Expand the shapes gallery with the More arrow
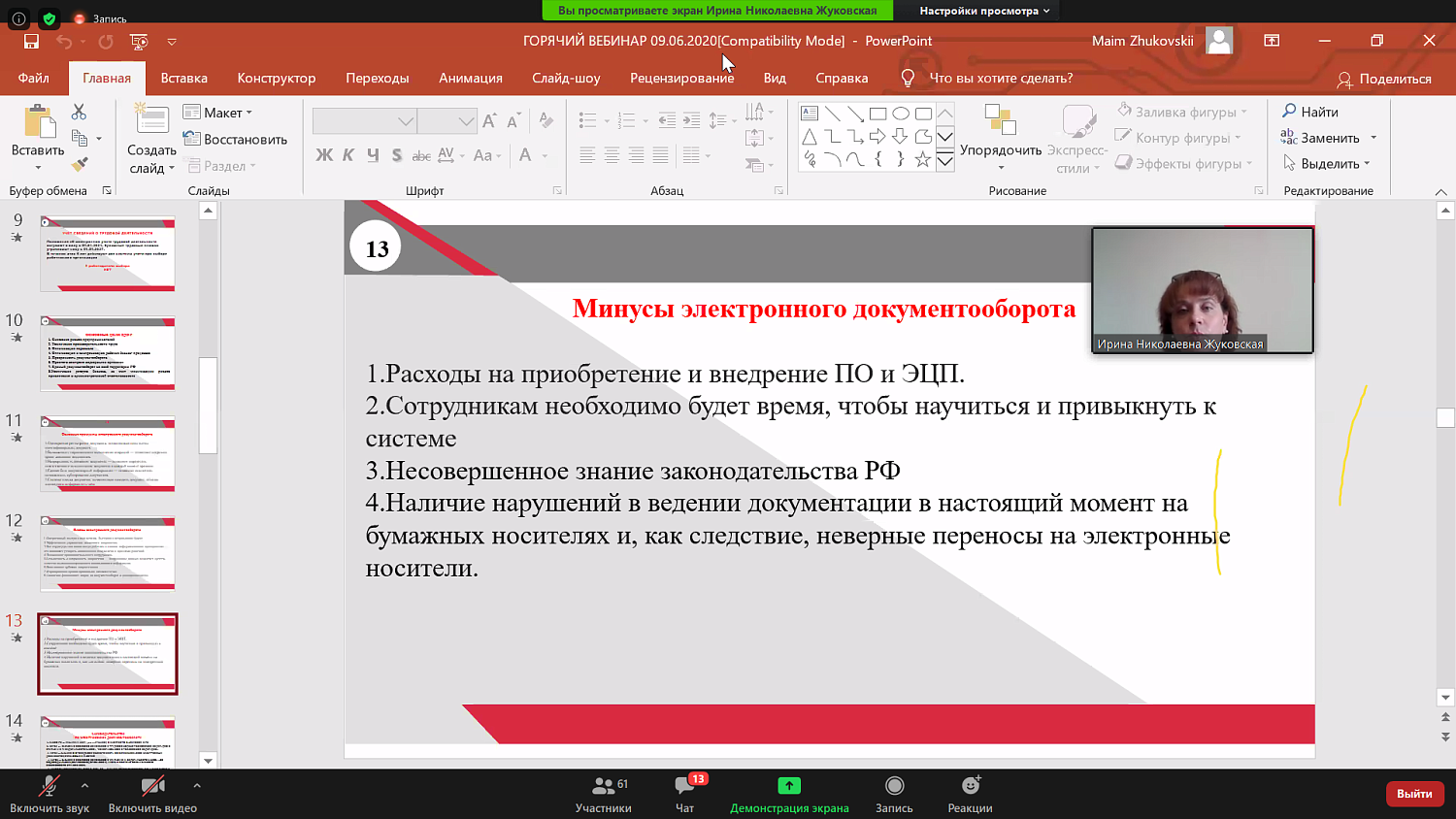Viewport: 1456px width, 819px height. click(944, 160)
